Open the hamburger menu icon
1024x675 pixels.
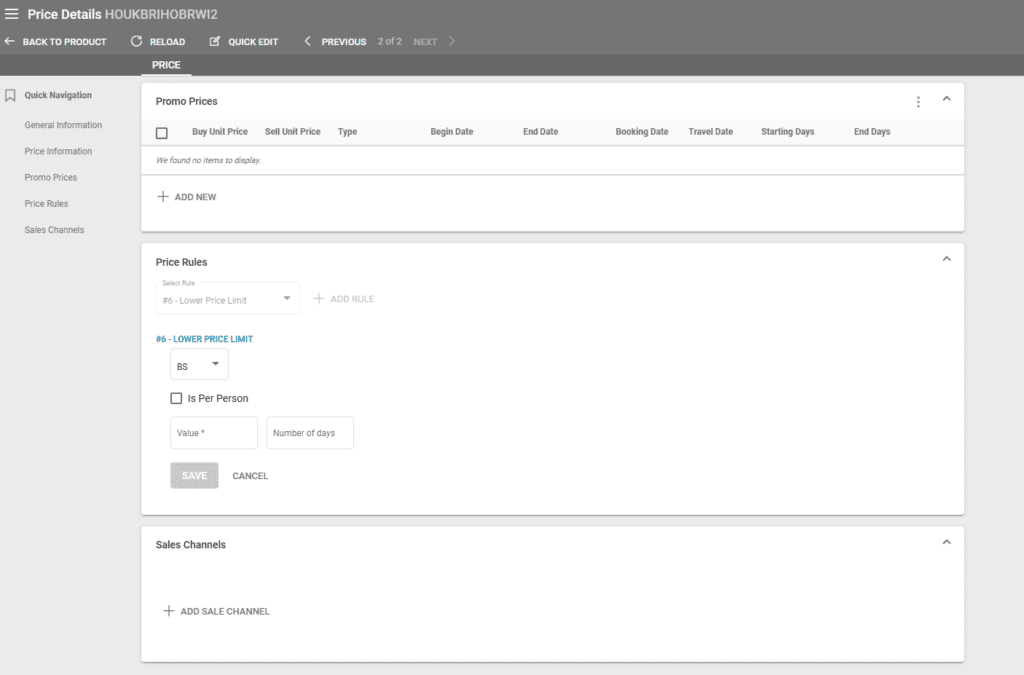[x=12, y=14]
